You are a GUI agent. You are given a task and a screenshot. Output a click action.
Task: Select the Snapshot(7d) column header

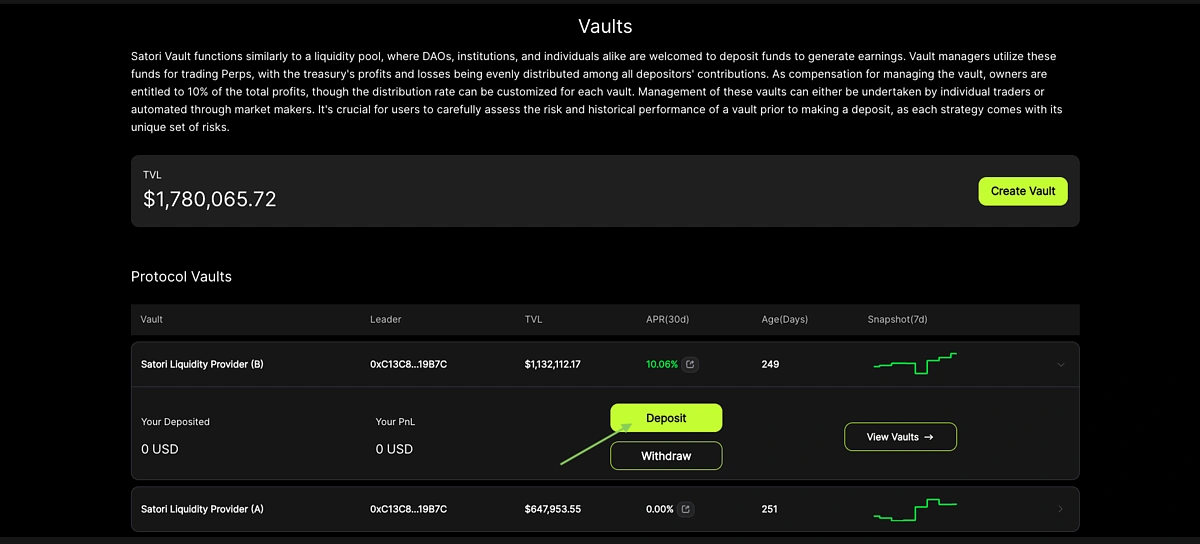tap(899, 319)
